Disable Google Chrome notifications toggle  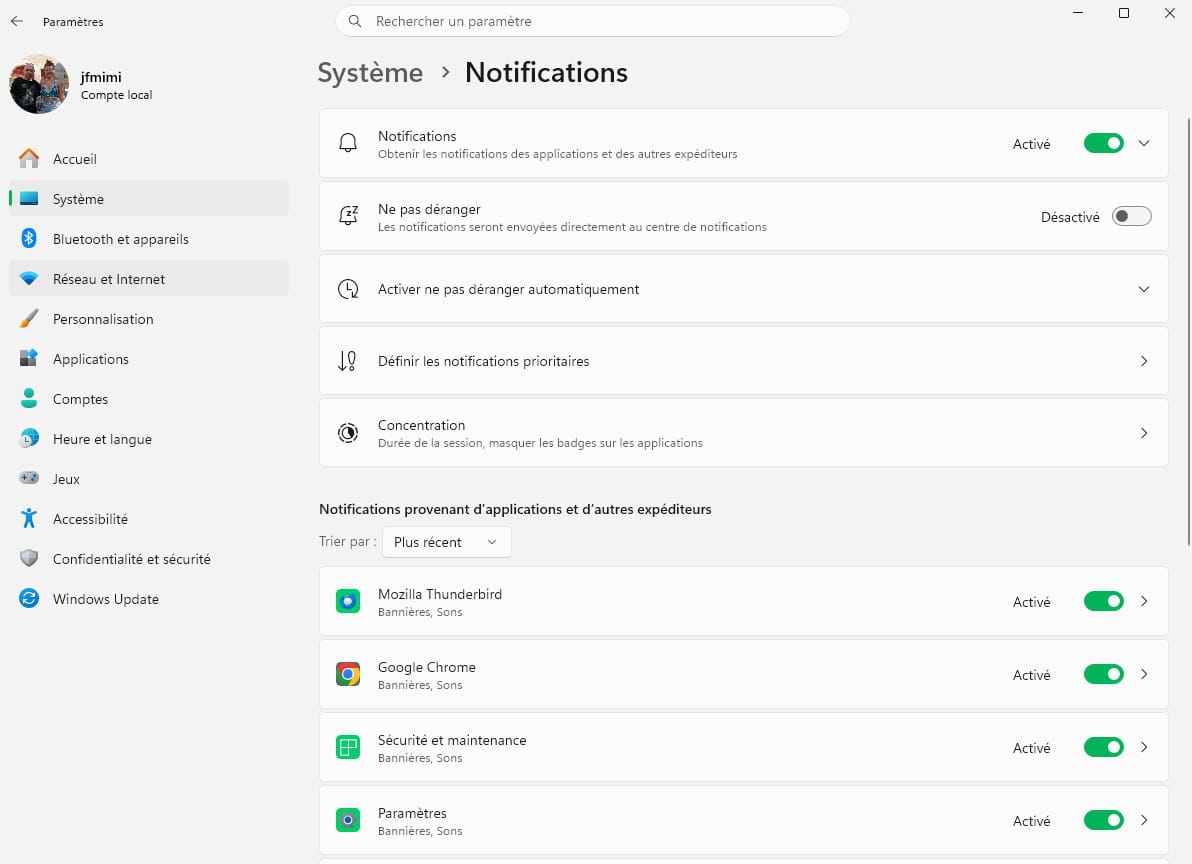point(1103,674)
